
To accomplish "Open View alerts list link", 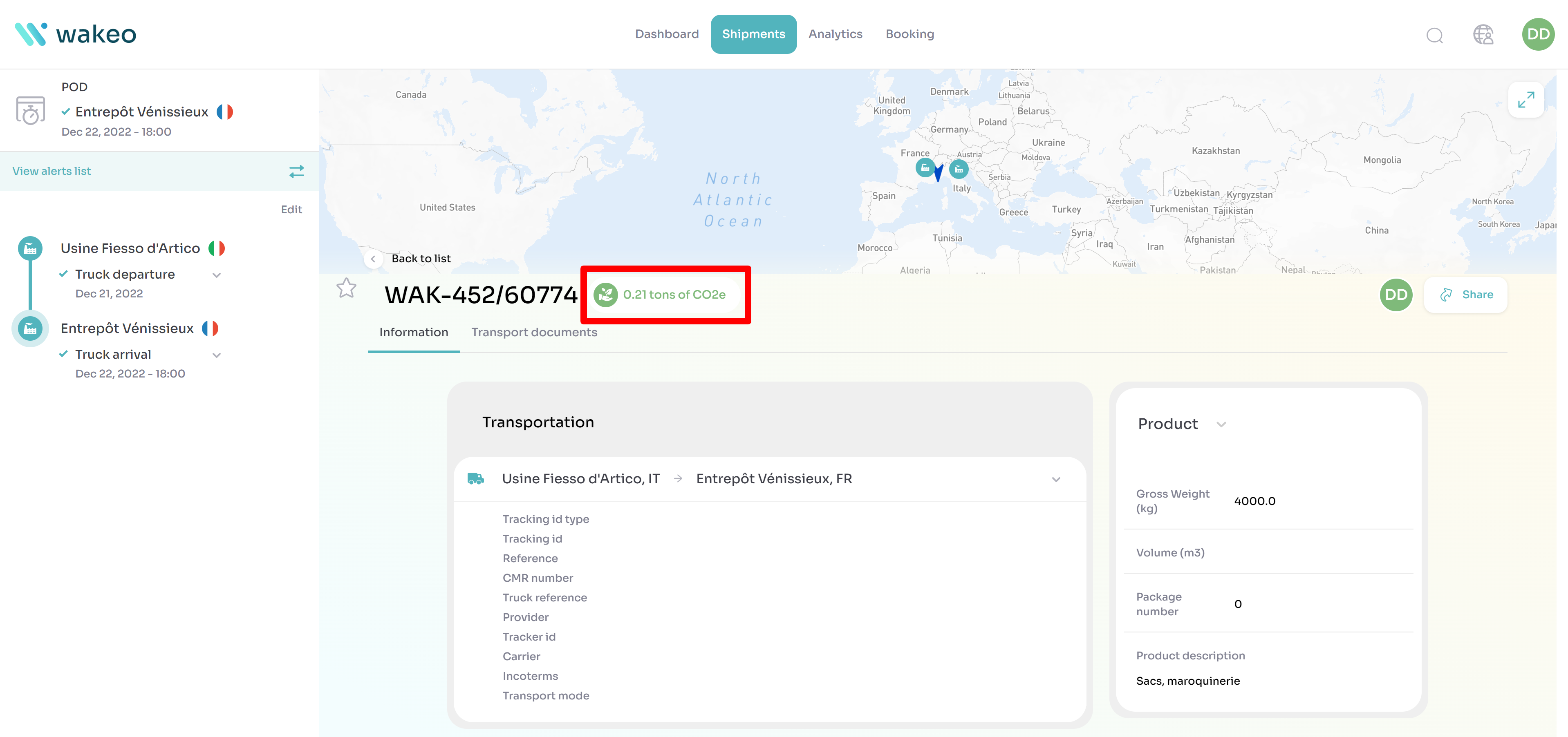I will 52,172.
